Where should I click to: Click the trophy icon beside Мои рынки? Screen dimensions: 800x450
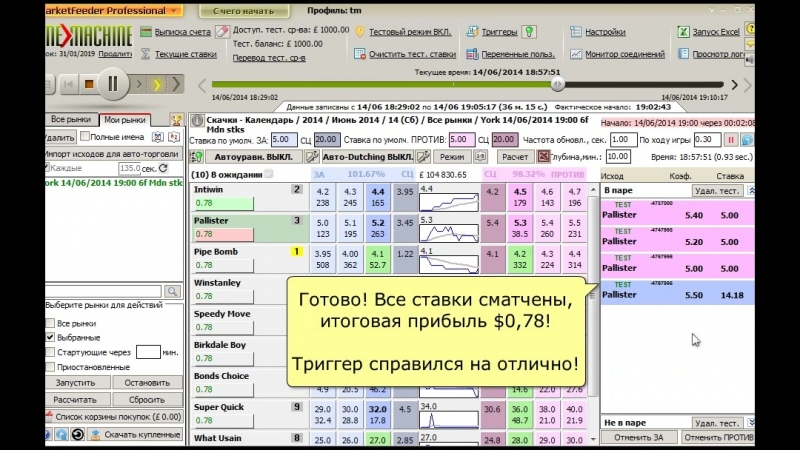176,120
